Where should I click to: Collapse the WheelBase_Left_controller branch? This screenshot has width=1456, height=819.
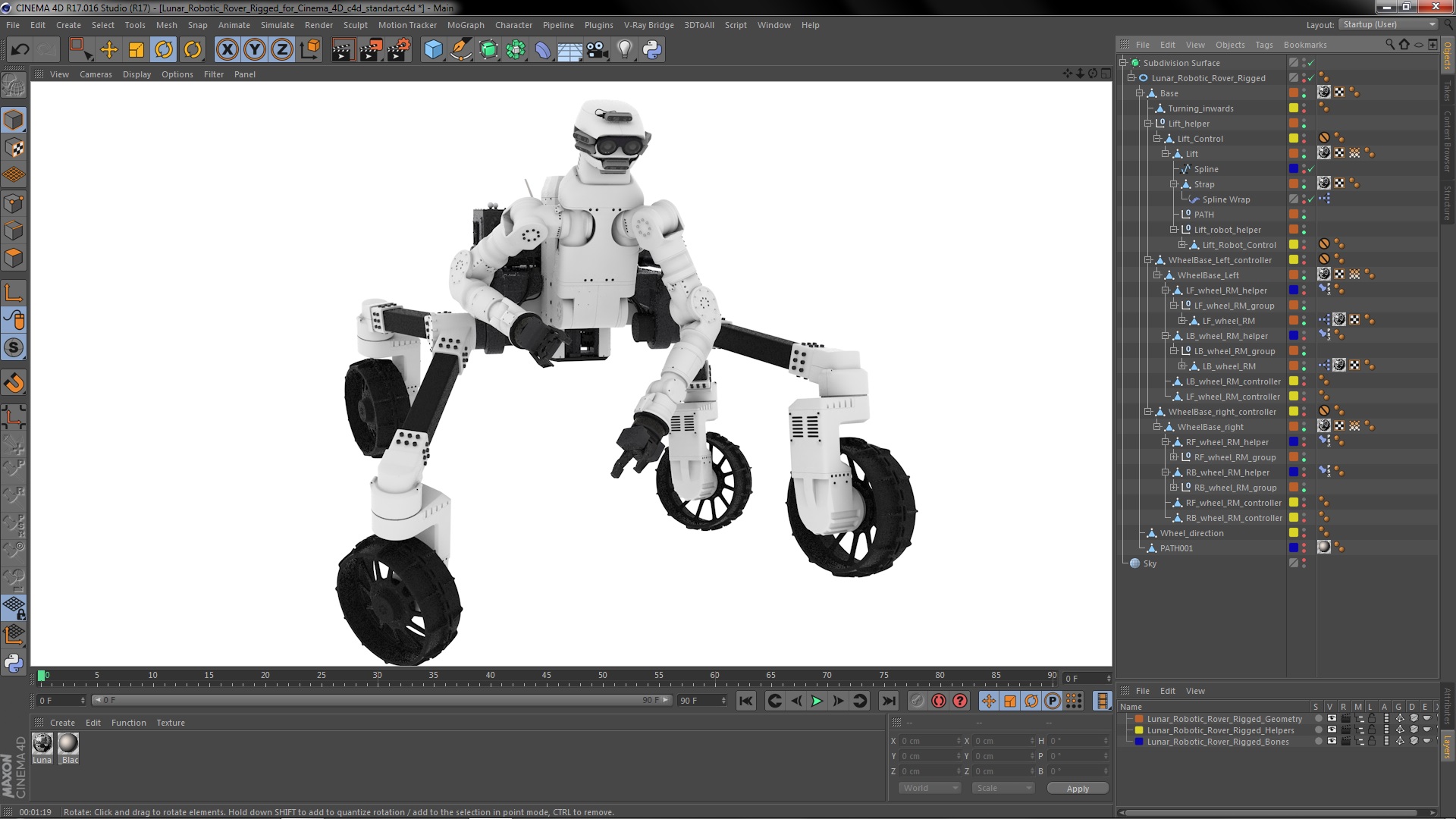point(1147,260)
